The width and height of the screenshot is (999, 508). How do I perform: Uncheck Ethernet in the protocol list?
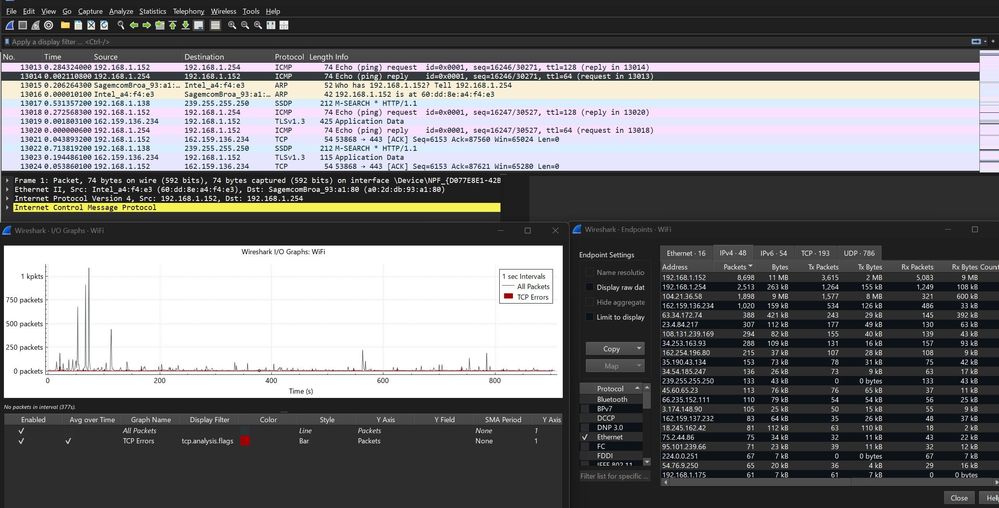pos(585,437)
